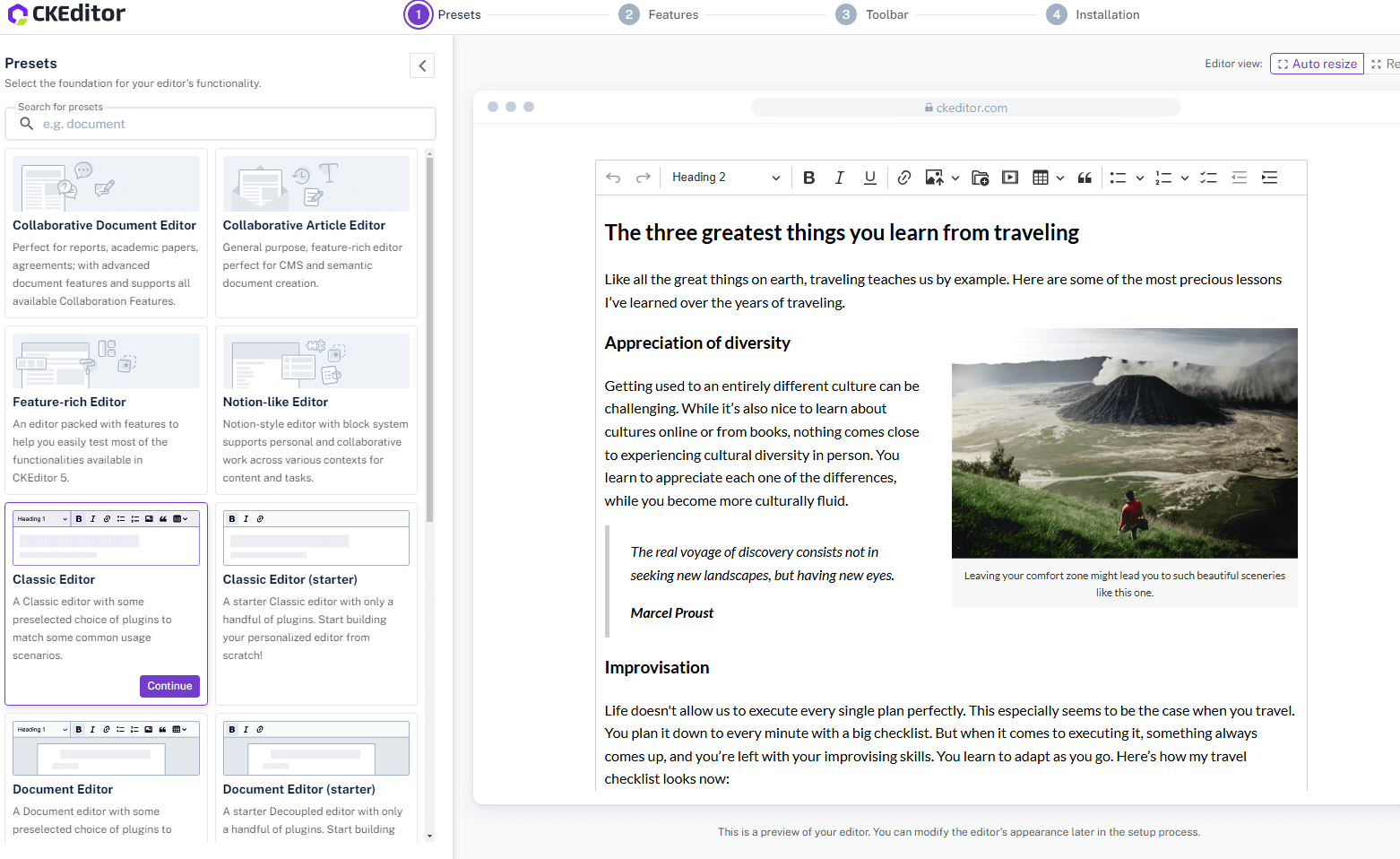Expand the bulleted list options arrow

pyautogui.click(x=1140, y=178)
